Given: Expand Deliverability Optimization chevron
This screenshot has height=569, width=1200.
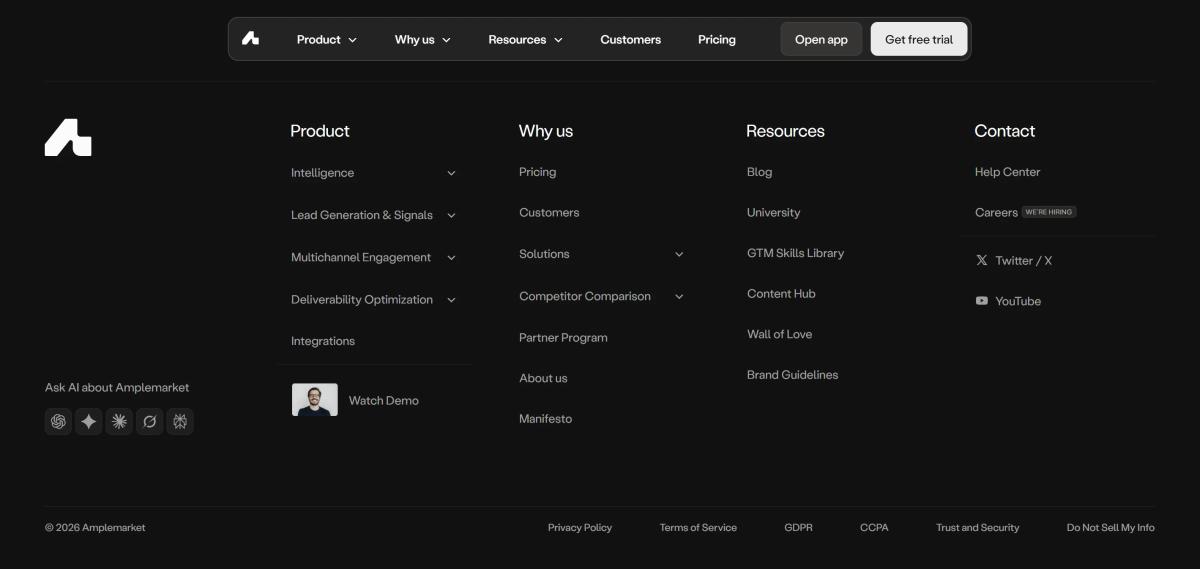Looking at the screenshot, I should [x=451, y=299].
